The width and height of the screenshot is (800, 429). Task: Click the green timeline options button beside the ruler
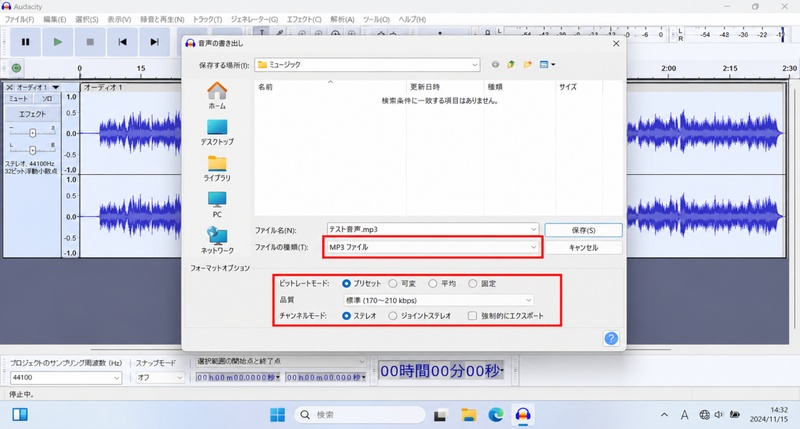tap(16, 68)
